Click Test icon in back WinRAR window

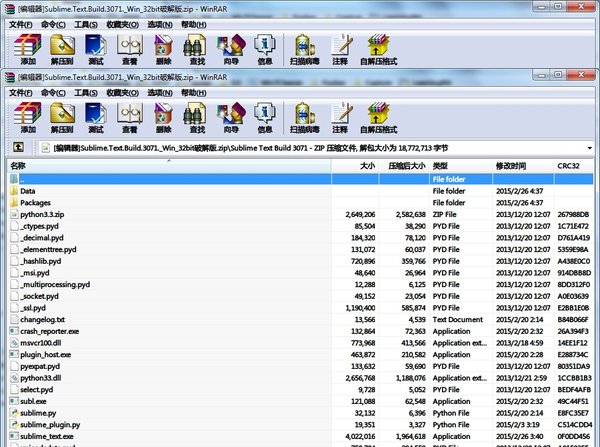(96, 49)
